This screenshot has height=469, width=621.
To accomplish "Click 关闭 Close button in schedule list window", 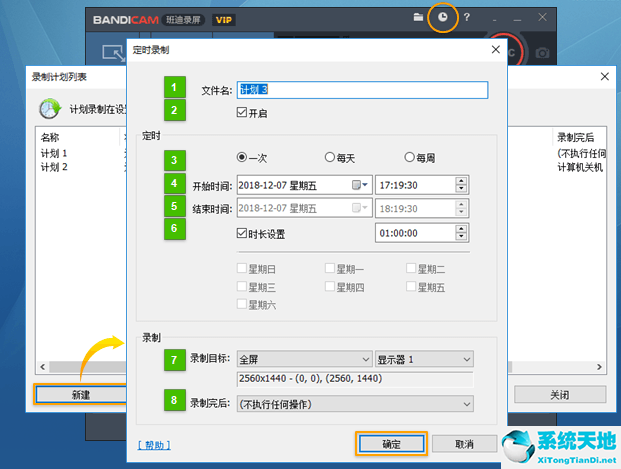I will click(560, 395).
